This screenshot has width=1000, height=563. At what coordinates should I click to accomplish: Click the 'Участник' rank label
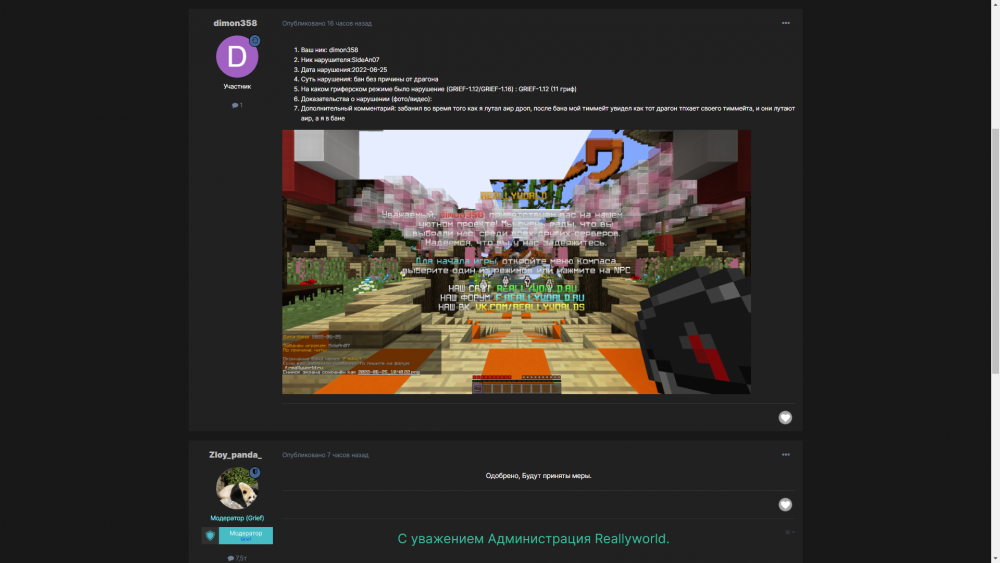(237, 86)
